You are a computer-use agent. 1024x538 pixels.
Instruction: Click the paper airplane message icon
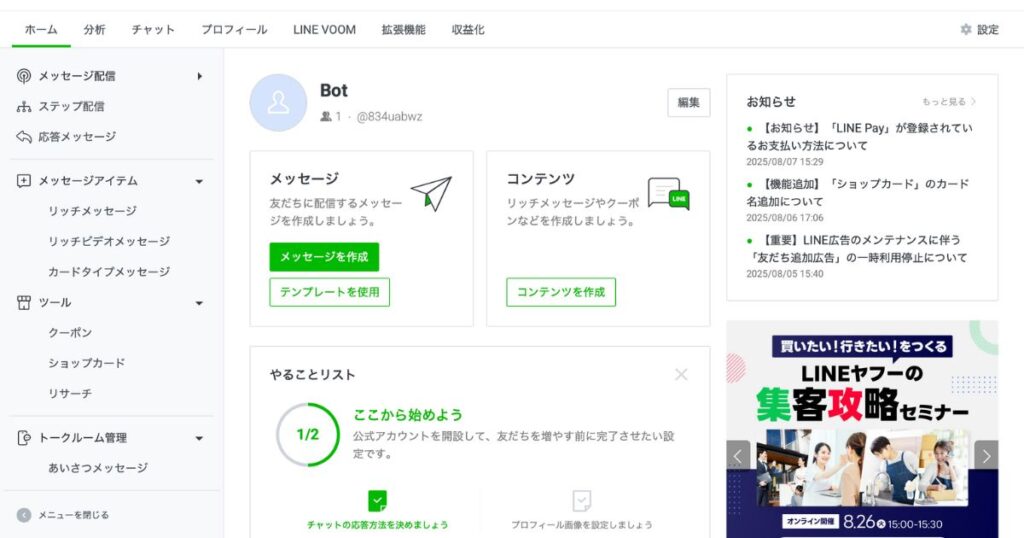point(432,193)
